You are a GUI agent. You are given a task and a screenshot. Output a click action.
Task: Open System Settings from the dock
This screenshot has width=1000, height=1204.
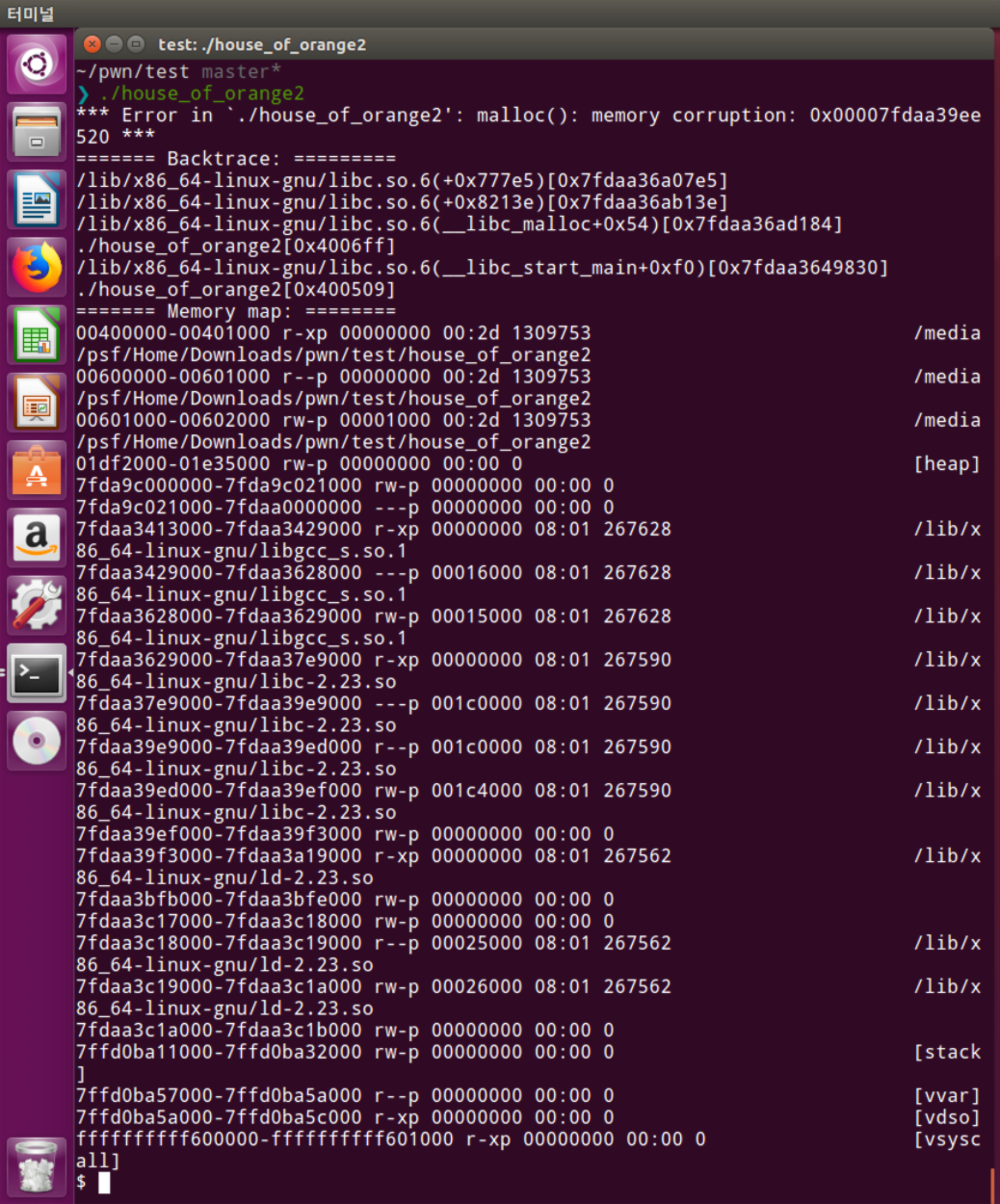[x=37, y=605]
